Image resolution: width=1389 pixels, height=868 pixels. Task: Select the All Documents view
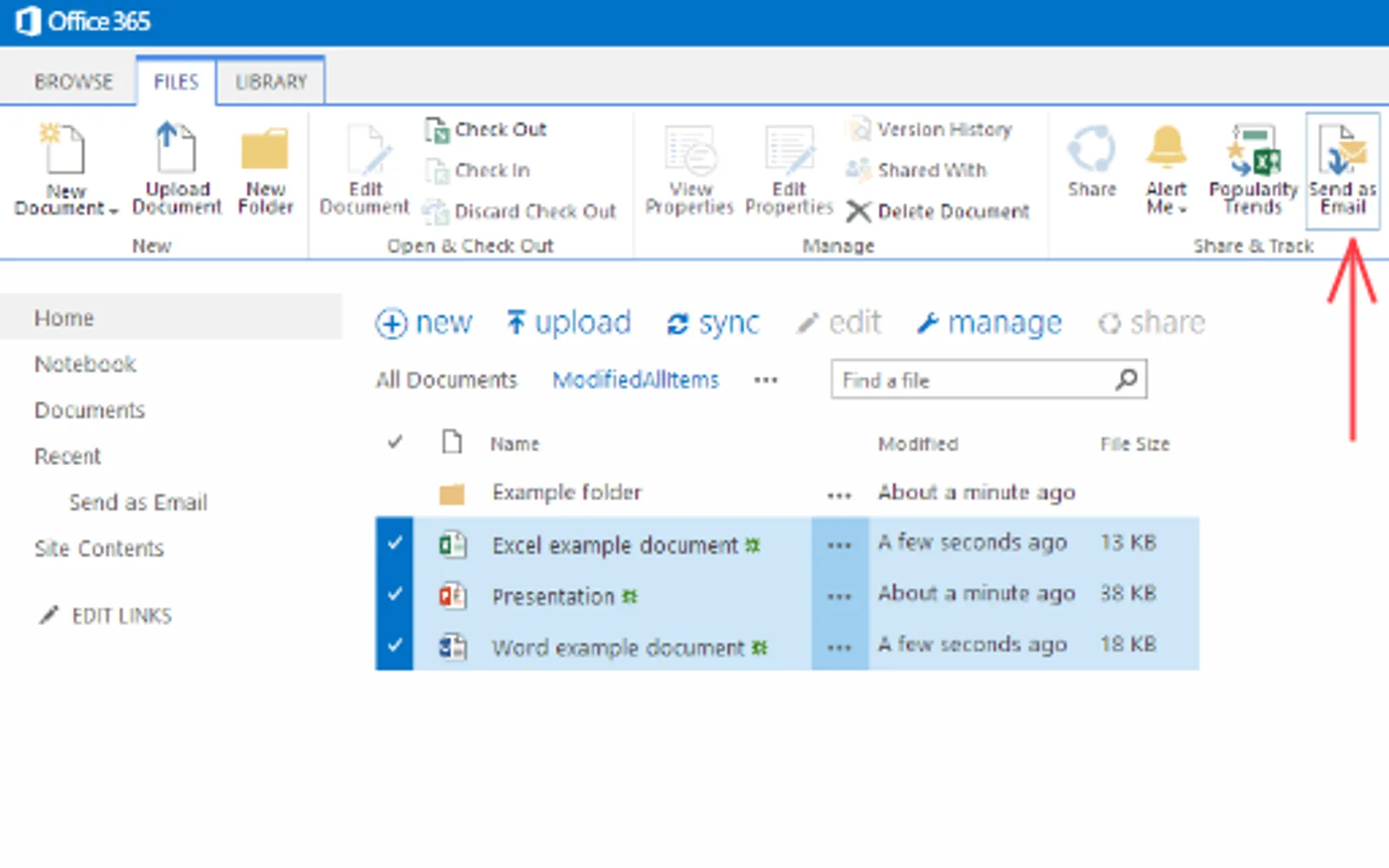(446, 380)
